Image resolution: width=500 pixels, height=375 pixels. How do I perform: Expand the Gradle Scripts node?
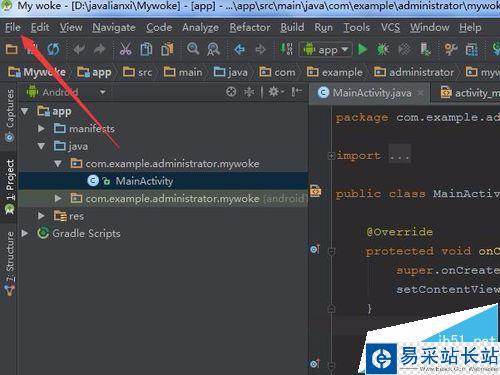tap(25, 233)
